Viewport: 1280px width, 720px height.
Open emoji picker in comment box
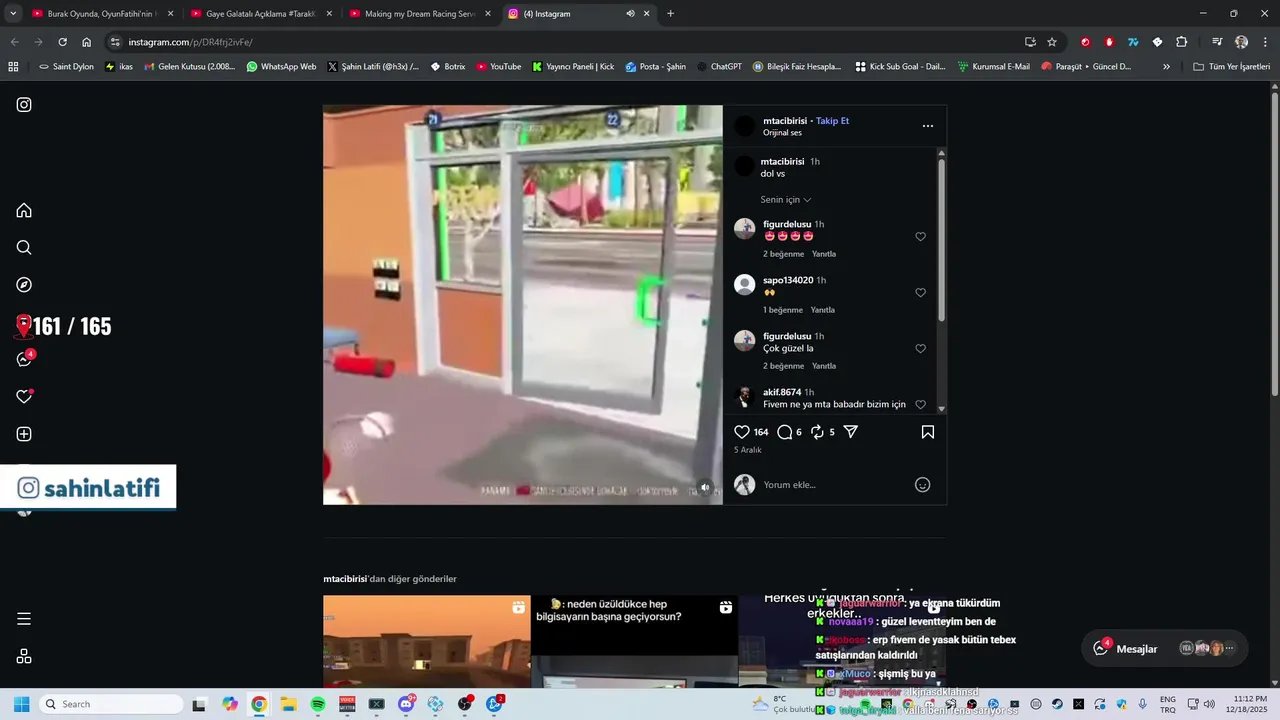point(923,485)
